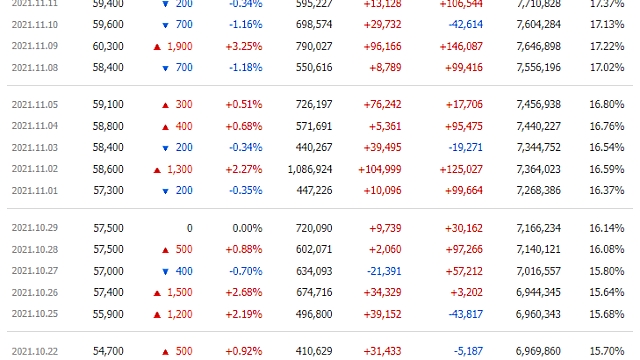
Task: Click the blue down arrow on the 2021.11.10 row
Action: [165, 25]
